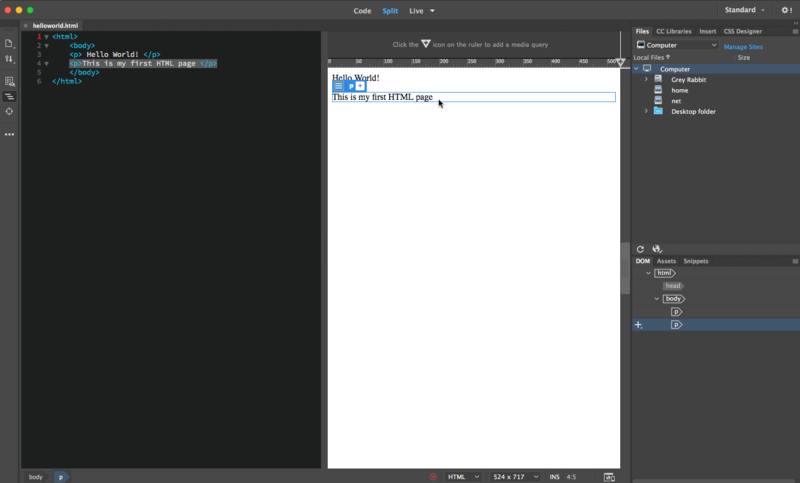Click the crosshair Inspect icon in left toolbar
800x483 pixels.
tap(9, 111)
